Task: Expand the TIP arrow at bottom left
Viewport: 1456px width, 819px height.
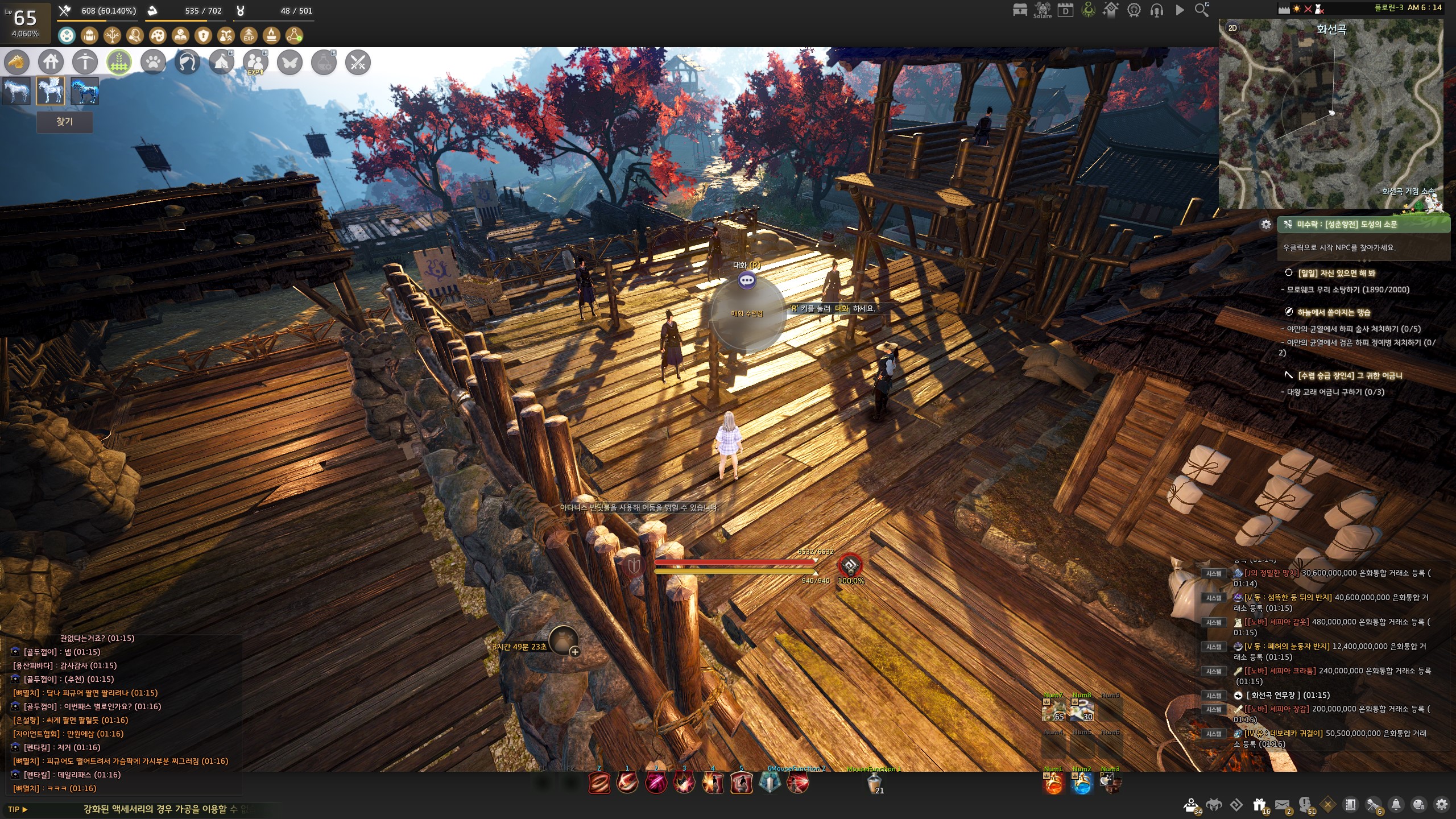Action: (24, 809)
